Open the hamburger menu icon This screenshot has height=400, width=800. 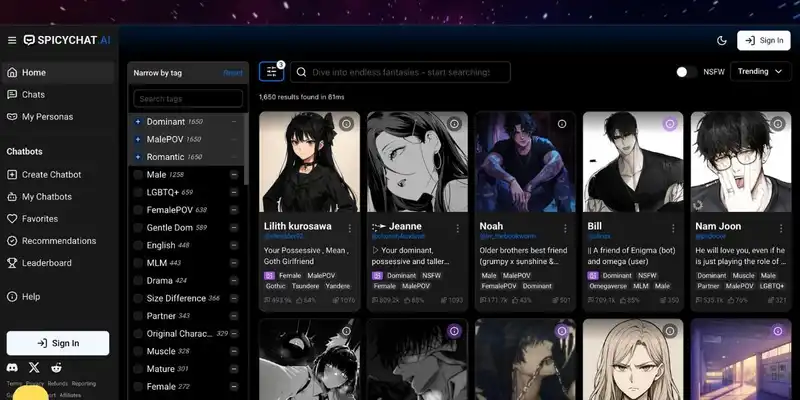click(12, 40)
